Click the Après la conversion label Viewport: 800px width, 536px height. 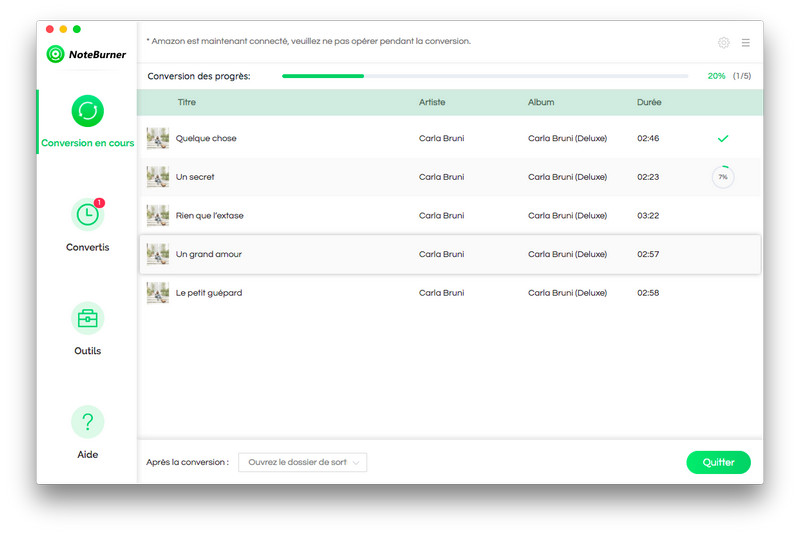click(187, 462)
